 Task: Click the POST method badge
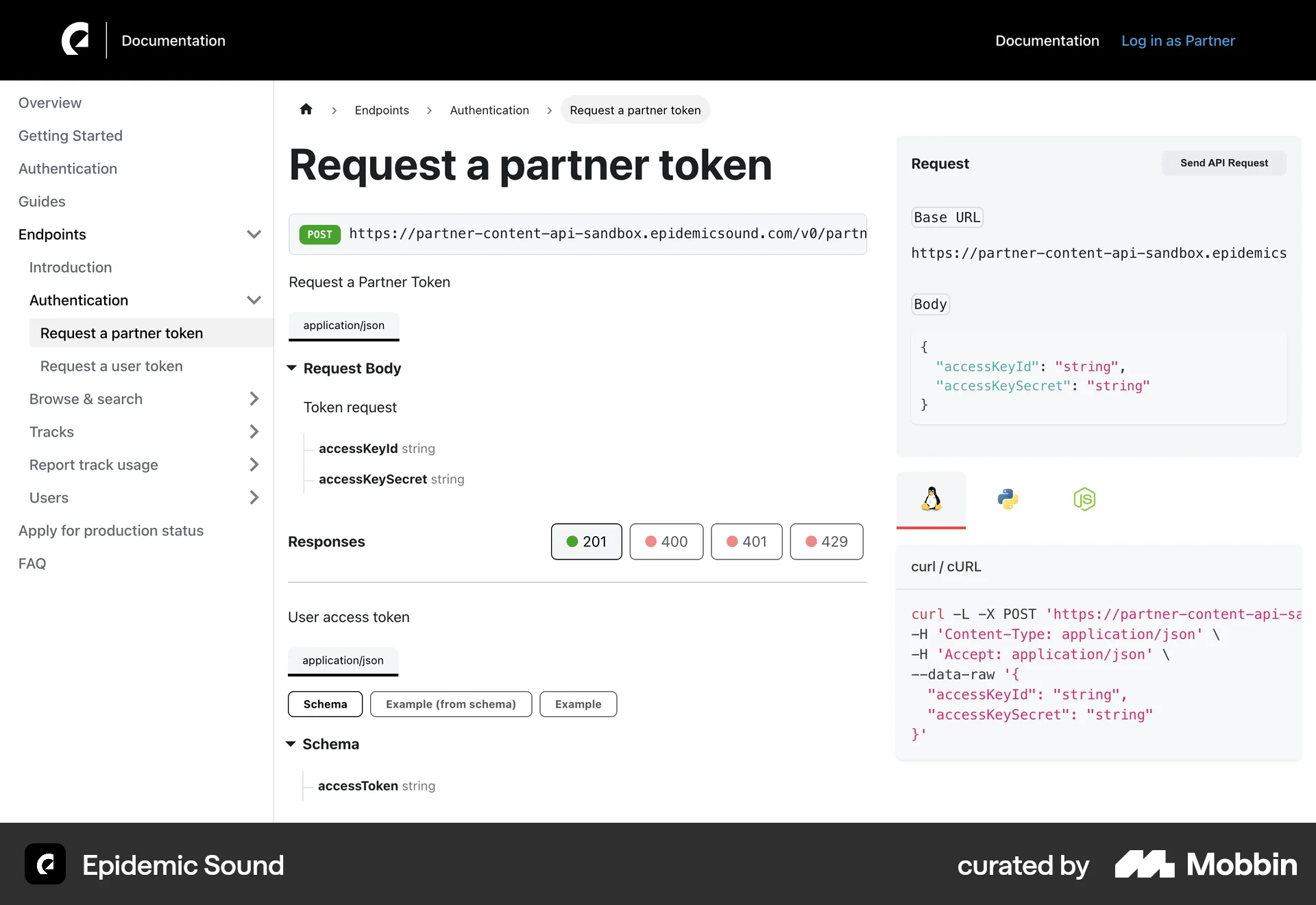coord(319,234)
